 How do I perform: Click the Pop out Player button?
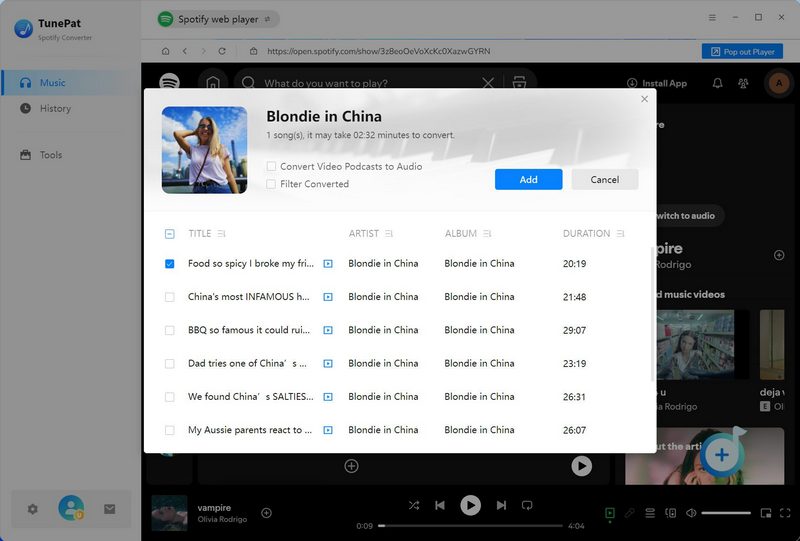click(x=742, y=52)
